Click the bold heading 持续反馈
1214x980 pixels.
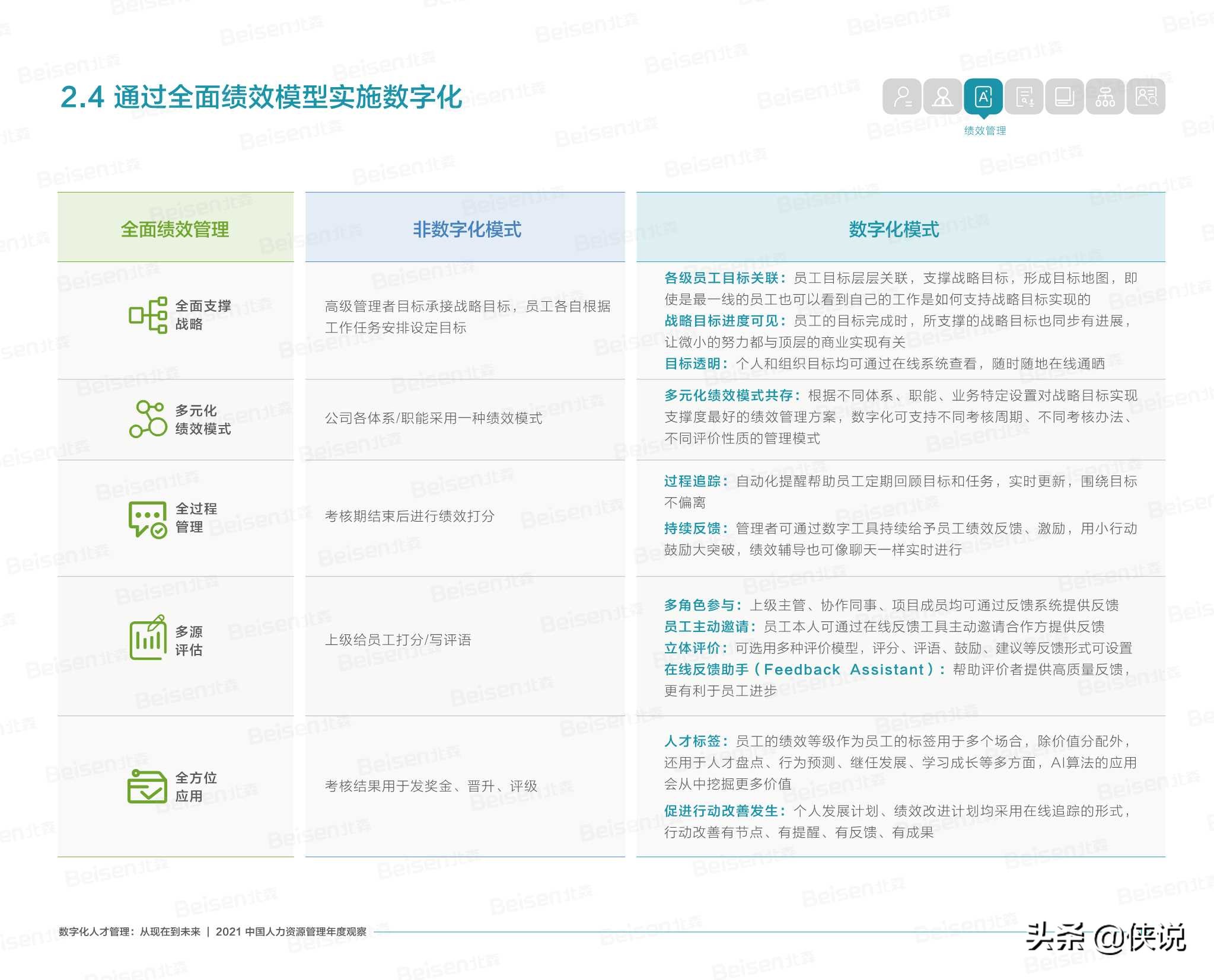pos(692,528)
